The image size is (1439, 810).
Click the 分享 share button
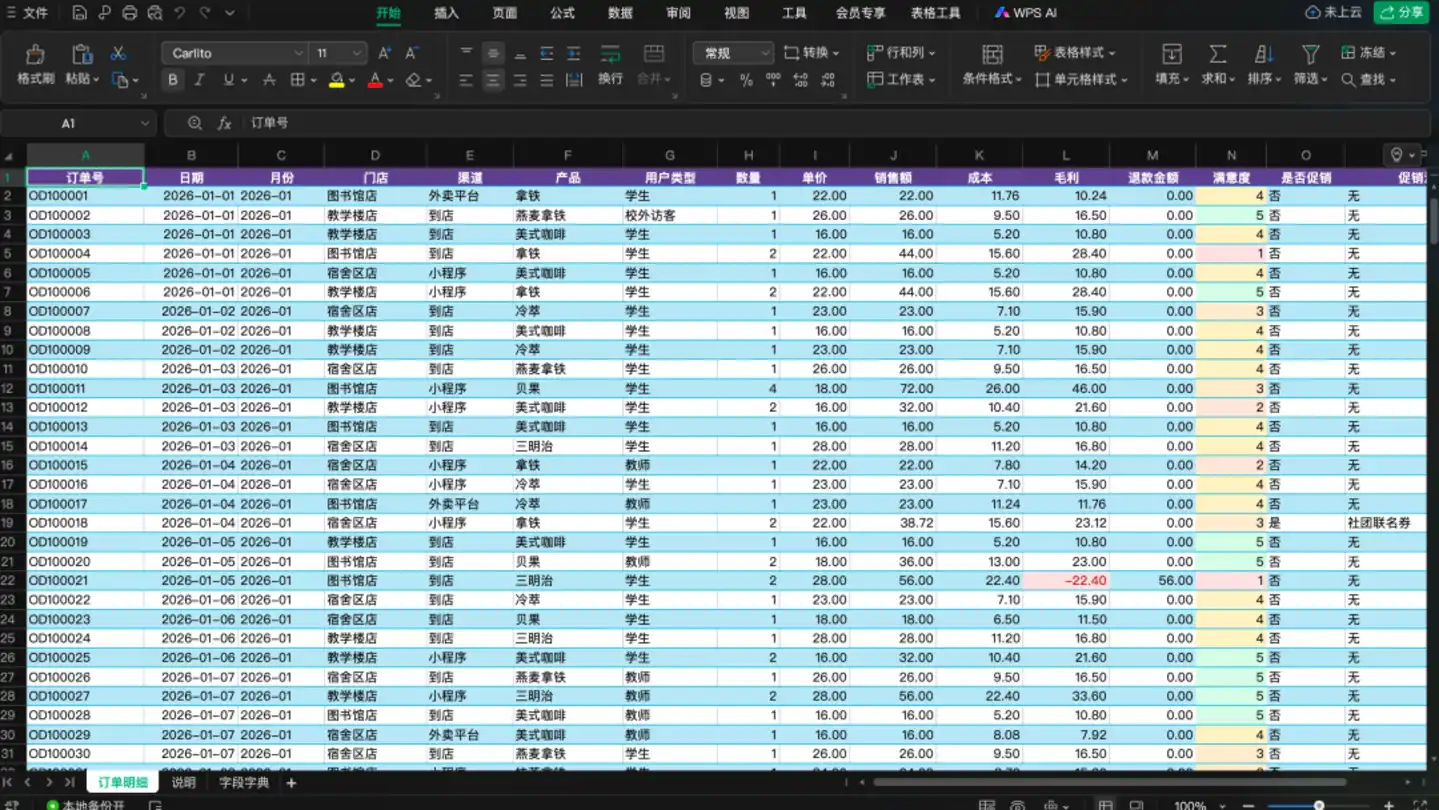[x=1400, y=12]
